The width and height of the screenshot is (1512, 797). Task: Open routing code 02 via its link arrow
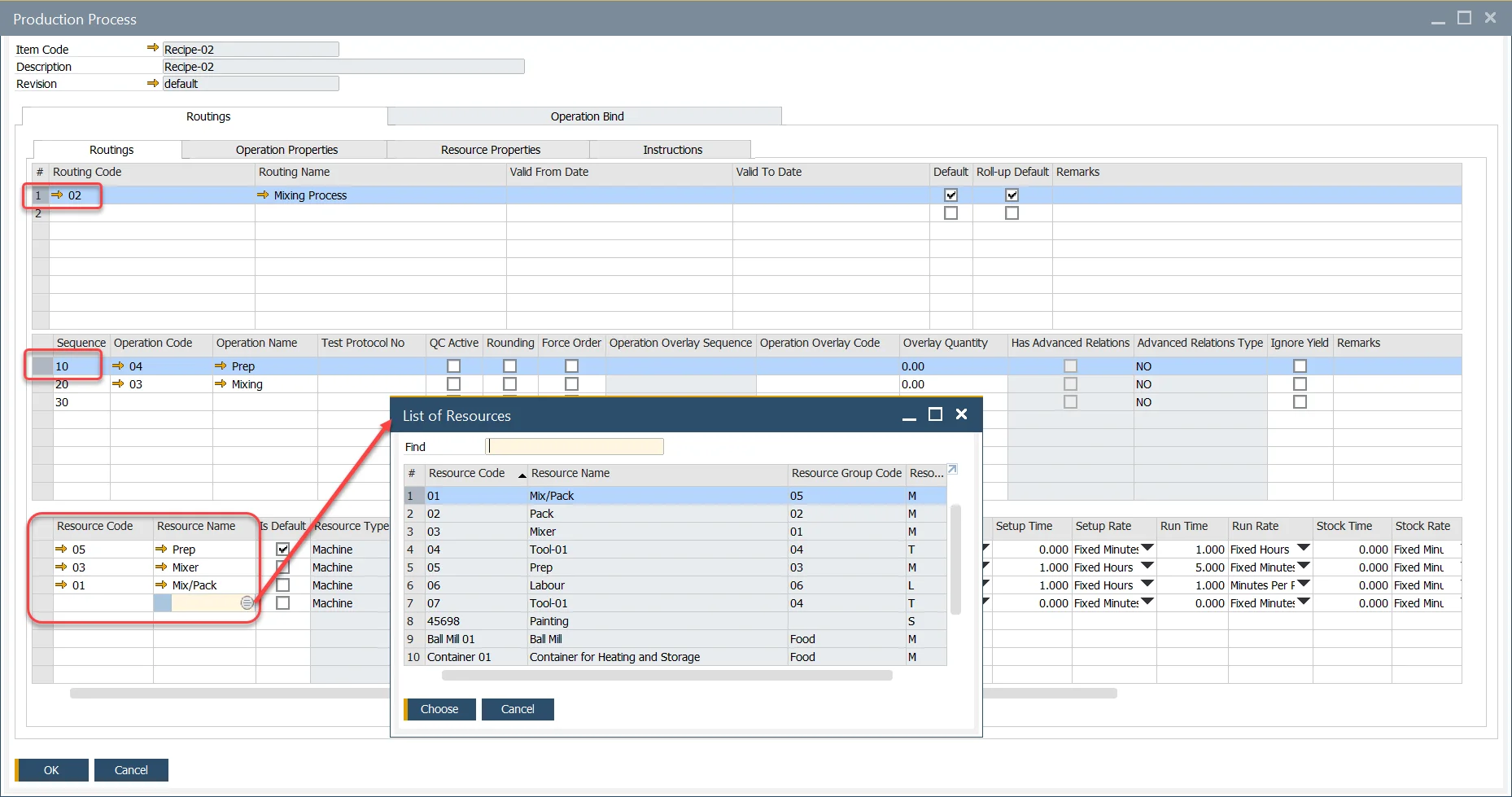coord(58,195)
